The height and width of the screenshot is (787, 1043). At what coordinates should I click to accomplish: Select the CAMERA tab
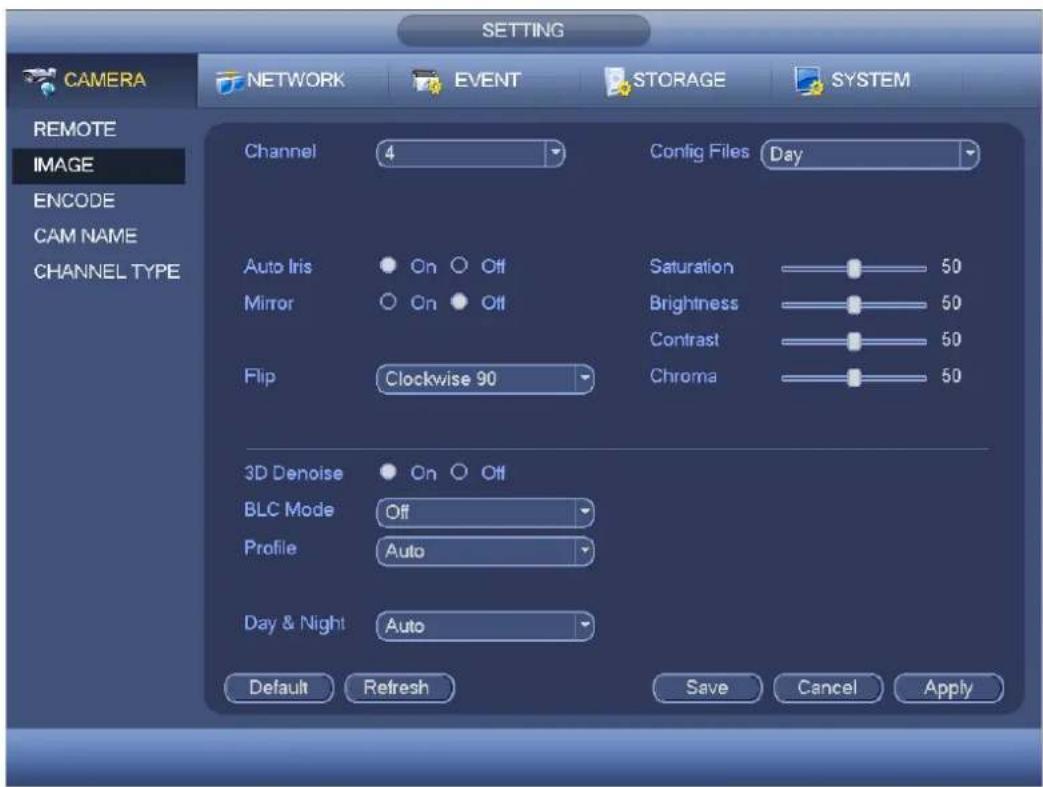(x=101, y=80)
